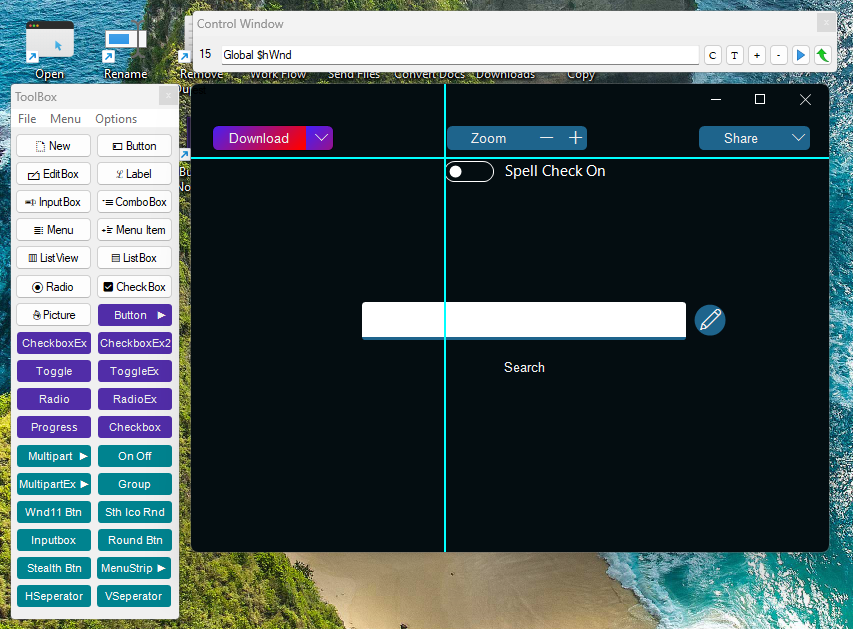Click the RadioEx tool

[x=135, y=399]
